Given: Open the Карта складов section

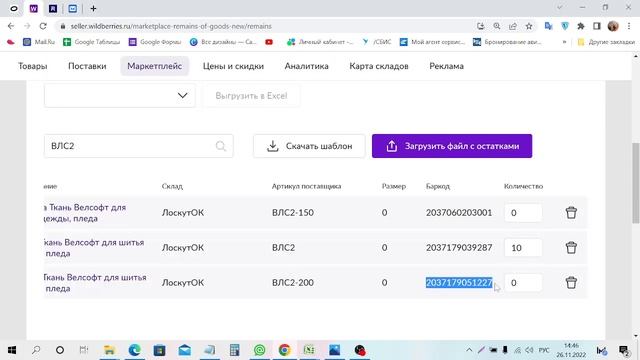Looking at the screenshot, I should (379, 66).
